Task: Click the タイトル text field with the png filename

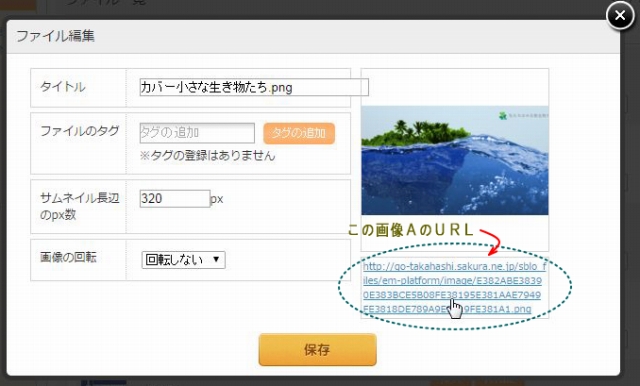Action: [x=254, y=87]
